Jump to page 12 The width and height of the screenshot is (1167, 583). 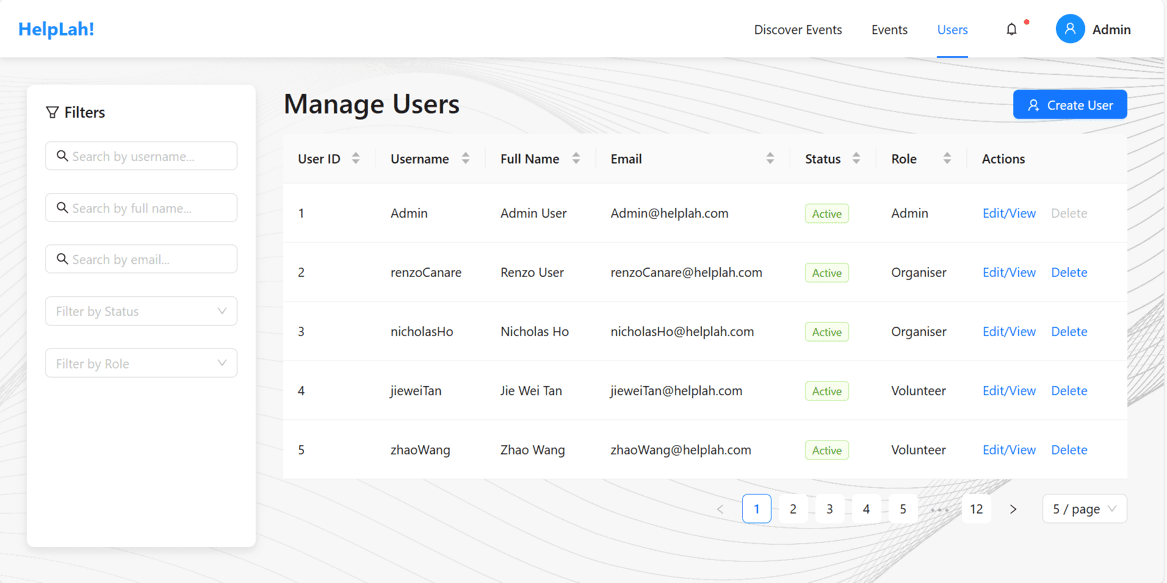[976, 509]
